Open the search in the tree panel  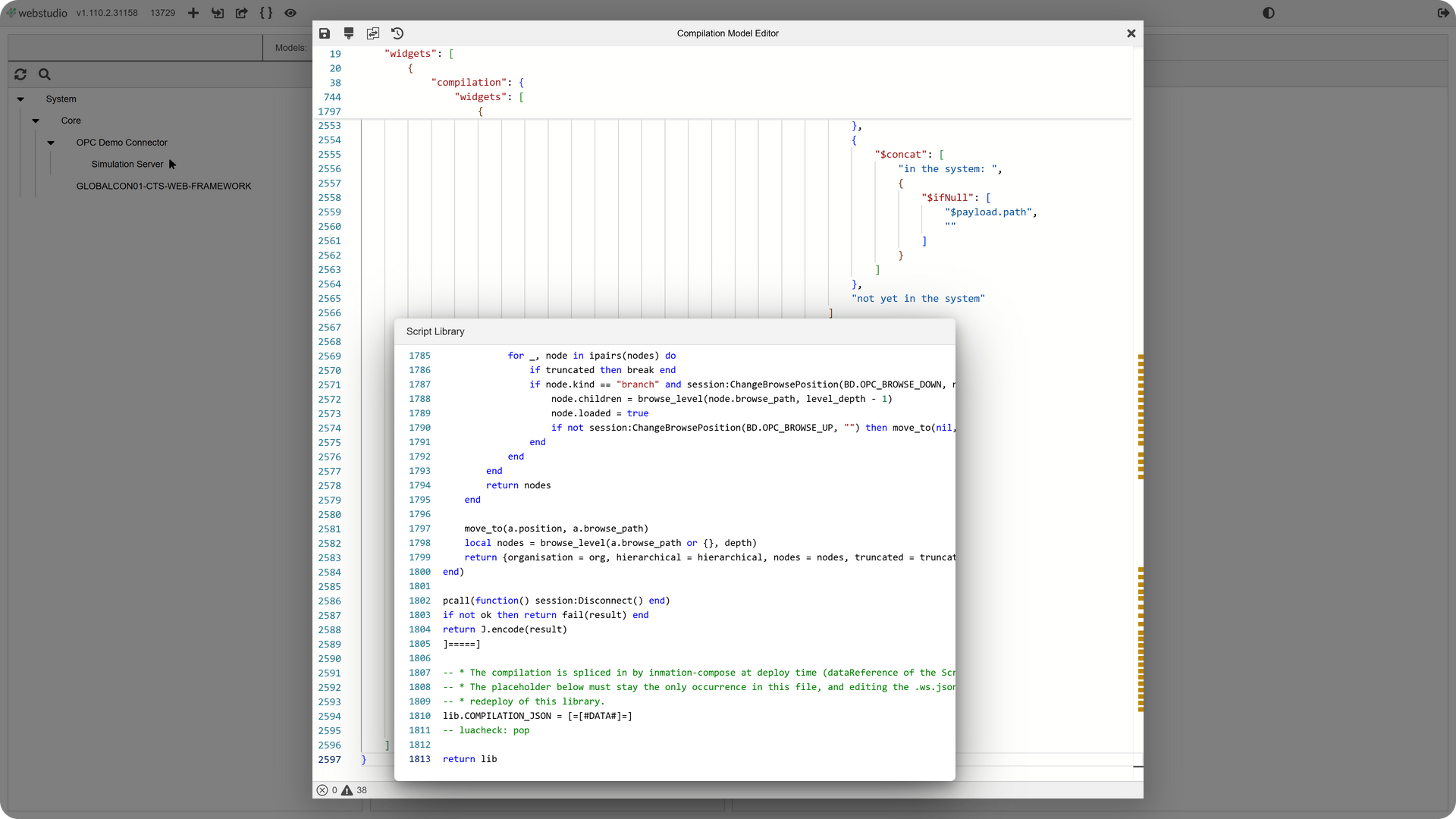coord(45,74)
